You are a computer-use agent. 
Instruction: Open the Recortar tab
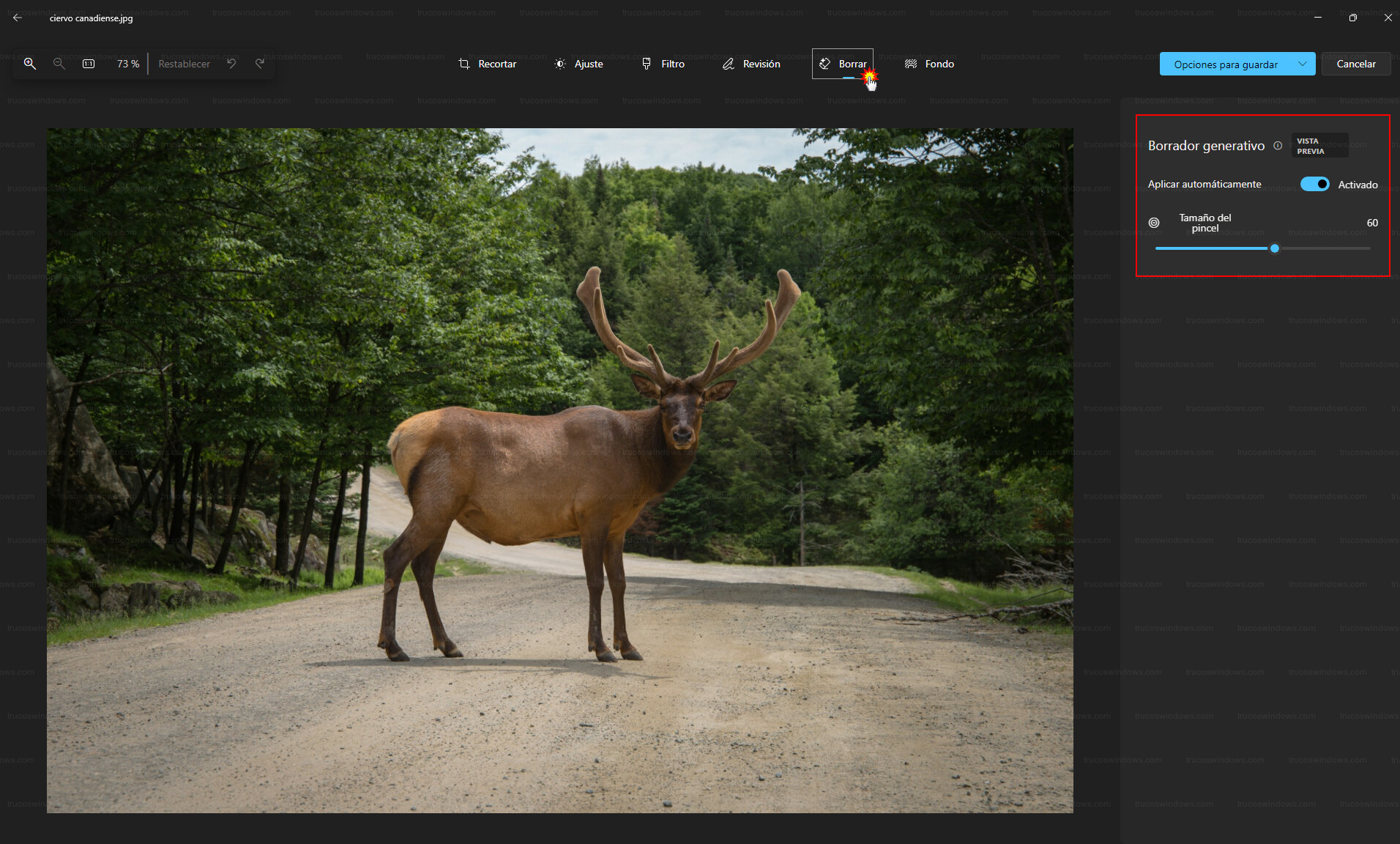pyautogui.click(x=487, y=64)
